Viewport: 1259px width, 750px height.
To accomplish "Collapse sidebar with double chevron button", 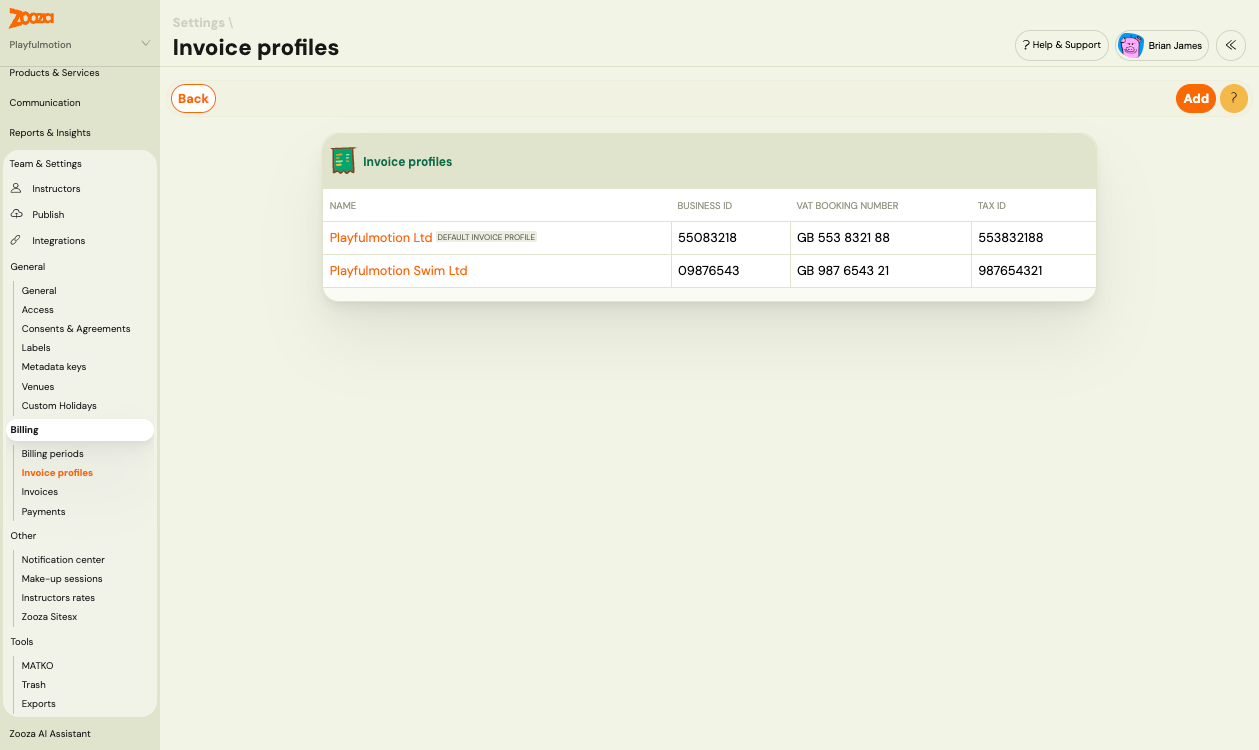I will click(x=1231, y=45).
